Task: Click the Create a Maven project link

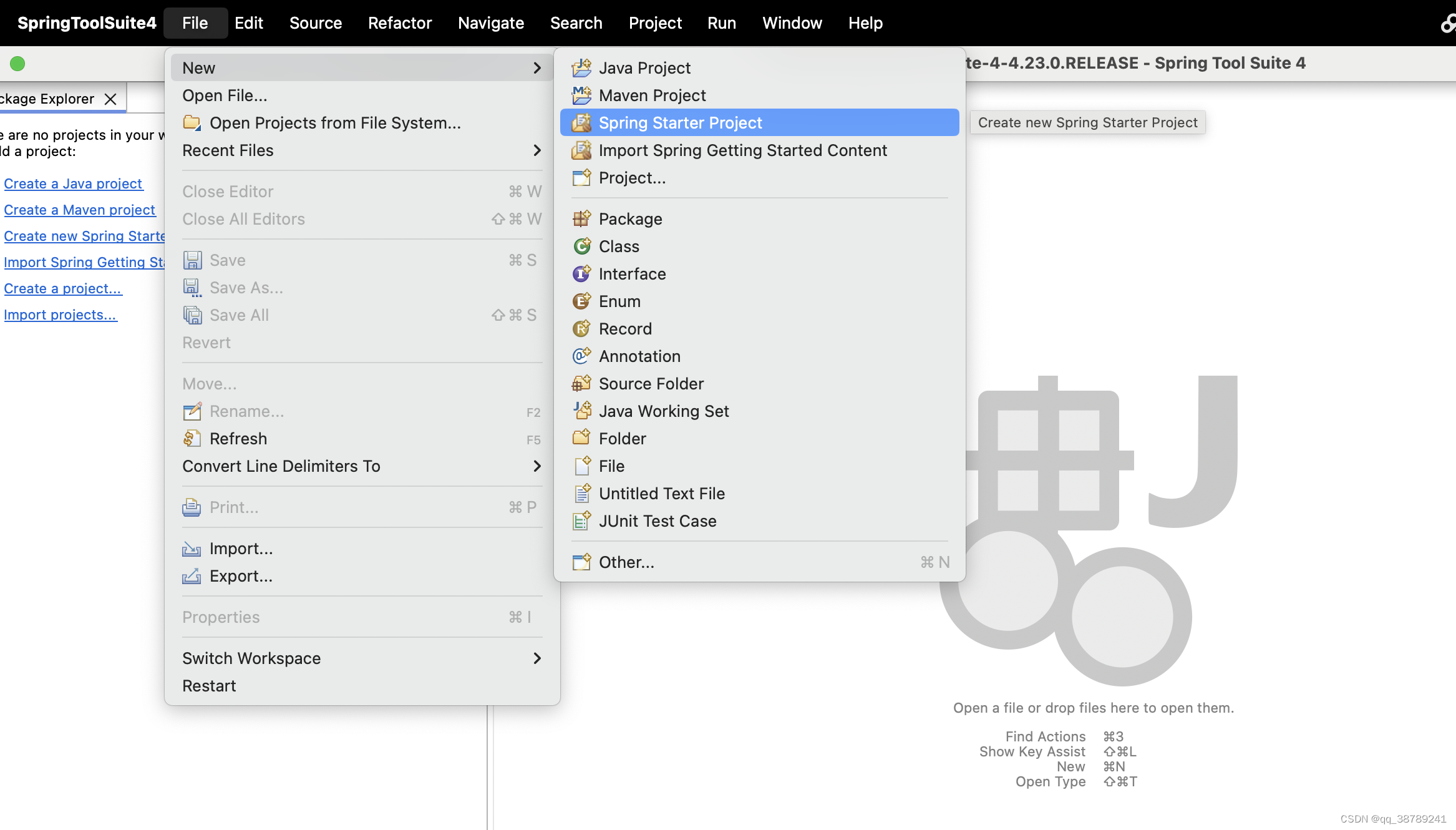Action: coord(79,210)
